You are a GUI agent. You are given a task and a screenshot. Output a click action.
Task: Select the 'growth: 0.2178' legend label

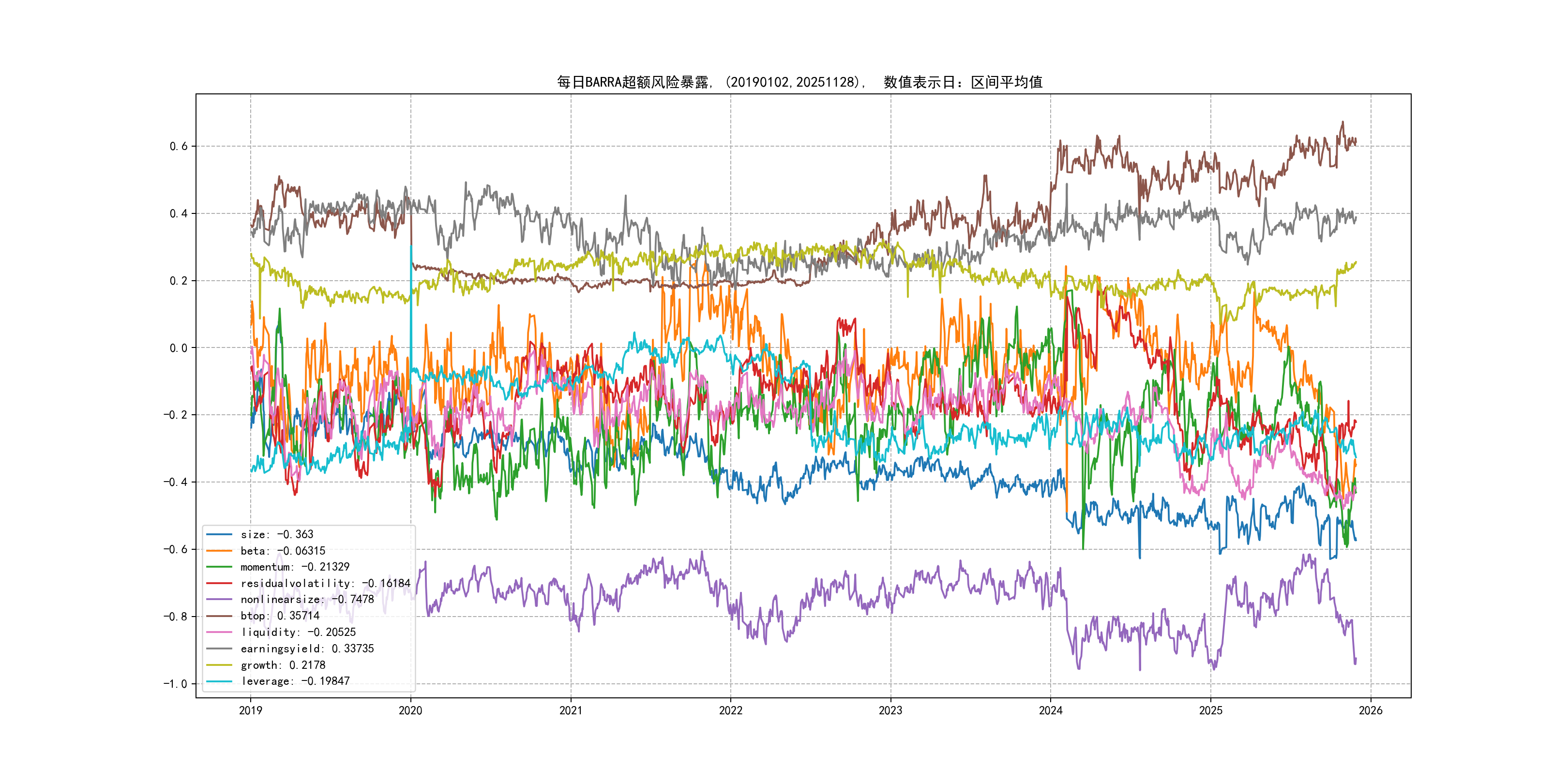point(283,665)
